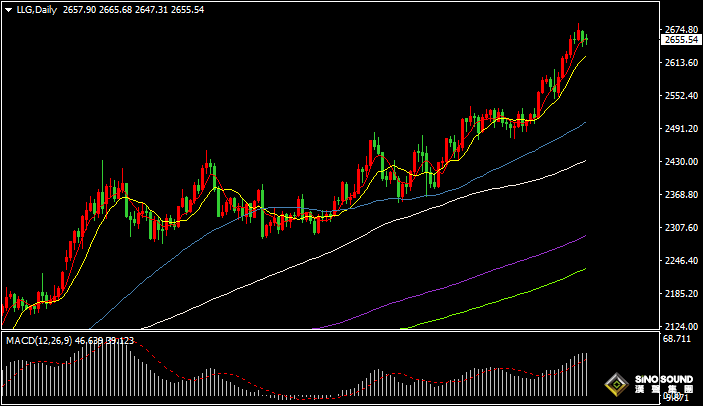Click the LLG,Daily chart symbol title
Viewport: 703px width, 406px height.
click(x=35, y=10)
